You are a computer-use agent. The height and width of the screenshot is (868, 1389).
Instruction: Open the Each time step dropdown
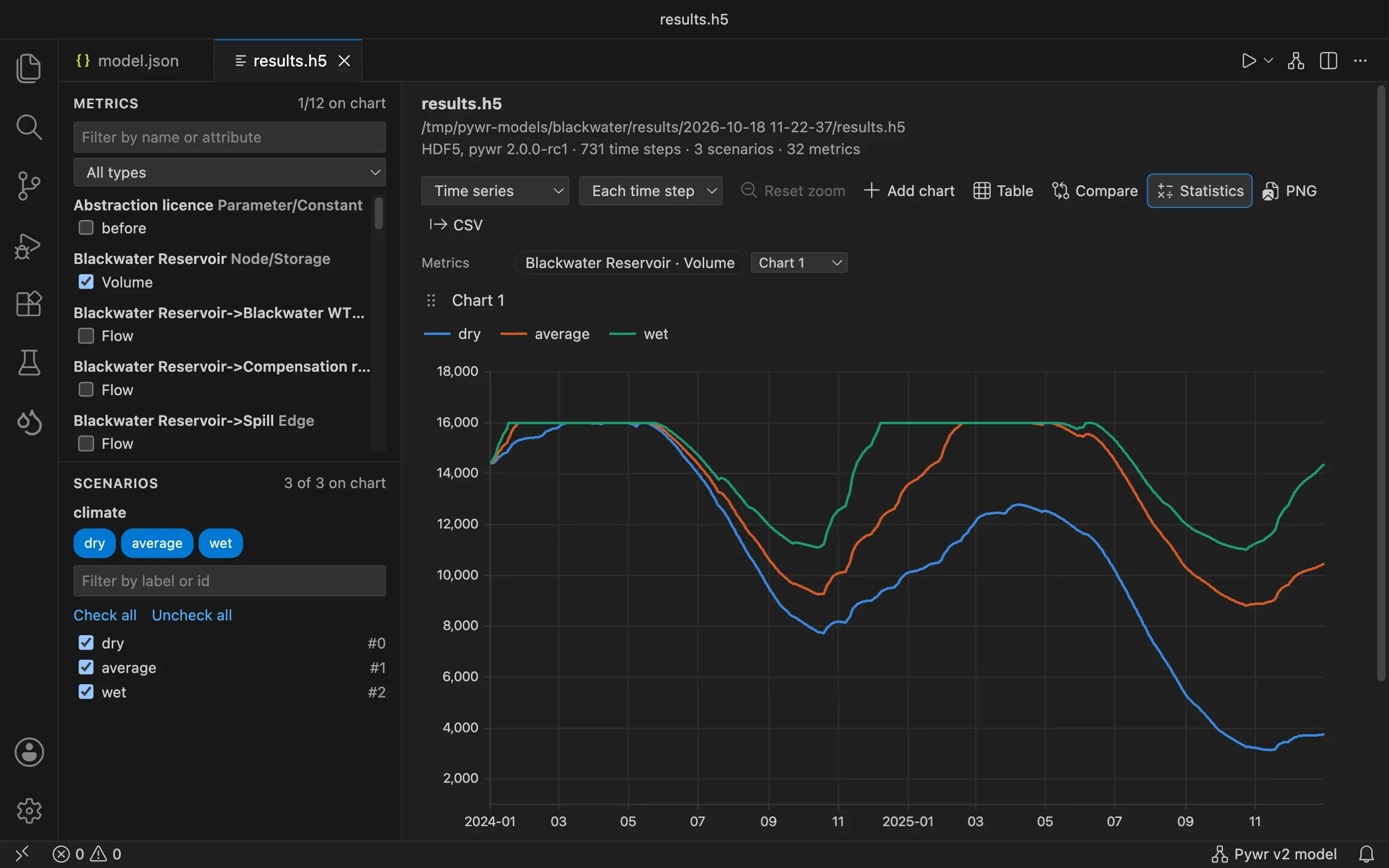(x=650, y=190)
